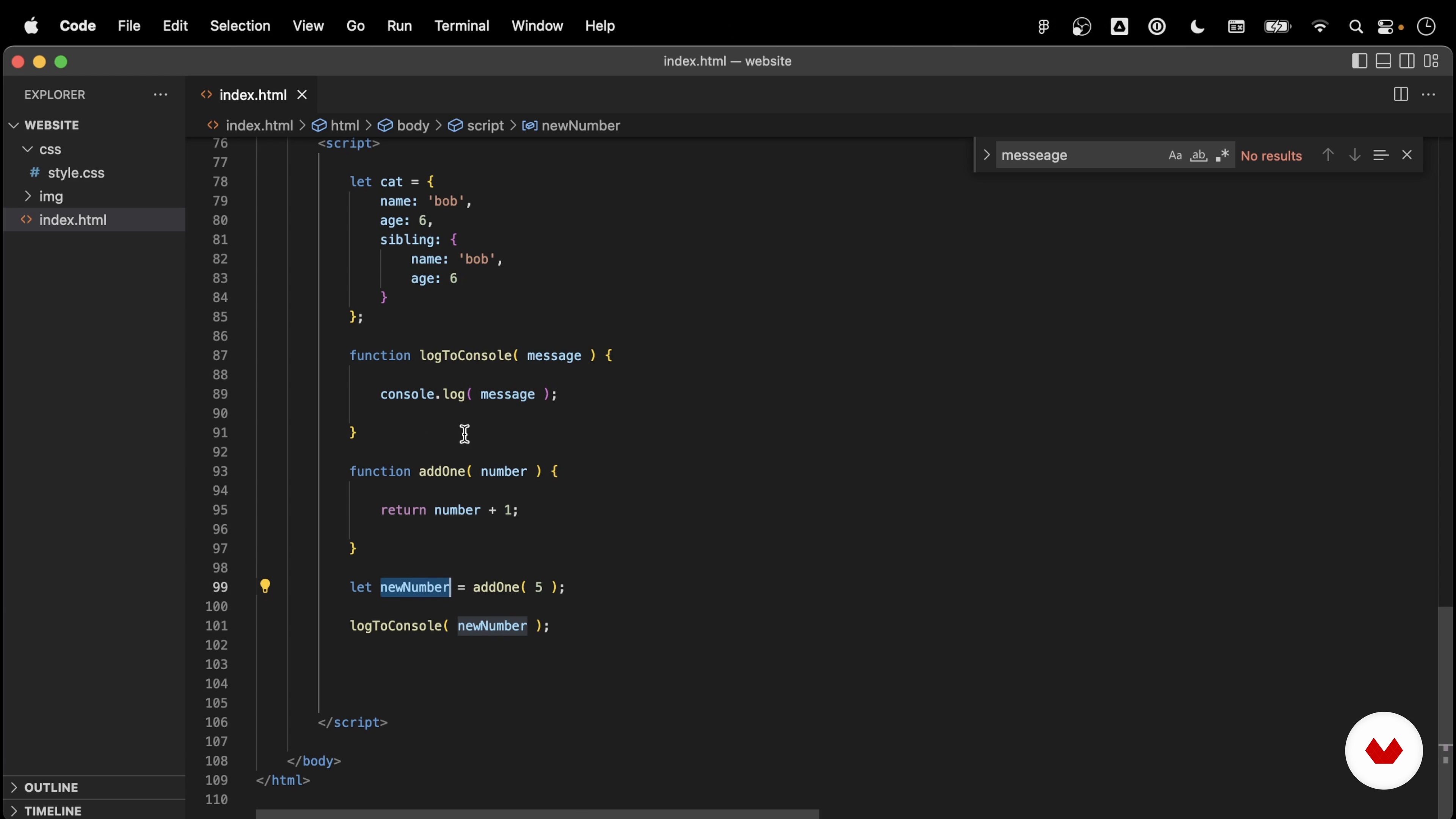This screenshot has height=819, width=1456.
Task: Click 'let cat = {' on line 78
Action: [x=392, y=182]
